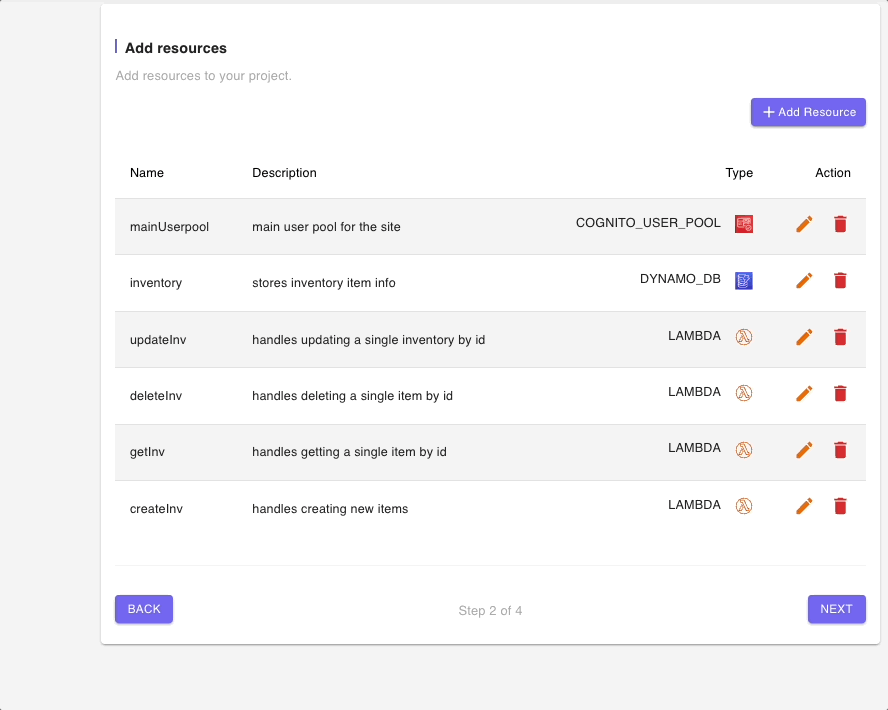Click 'stores inventory item info' description

click(324, 283)
